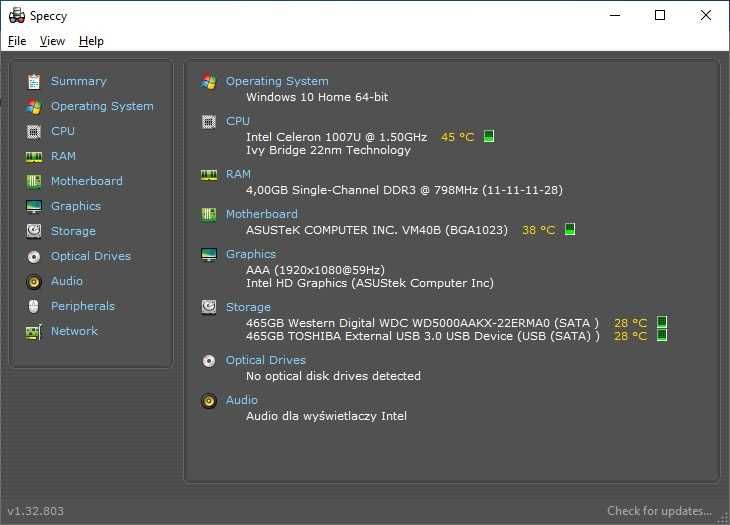Click Intel Celeron 1007U @ 1.50GHz text

pos(337,137)
